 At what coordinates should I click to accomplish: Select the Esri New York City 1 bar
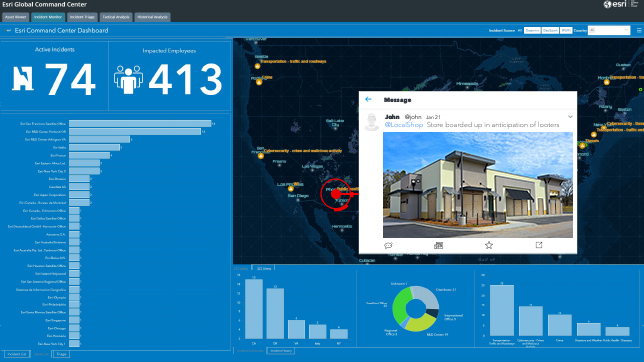[x=74, y=344]
